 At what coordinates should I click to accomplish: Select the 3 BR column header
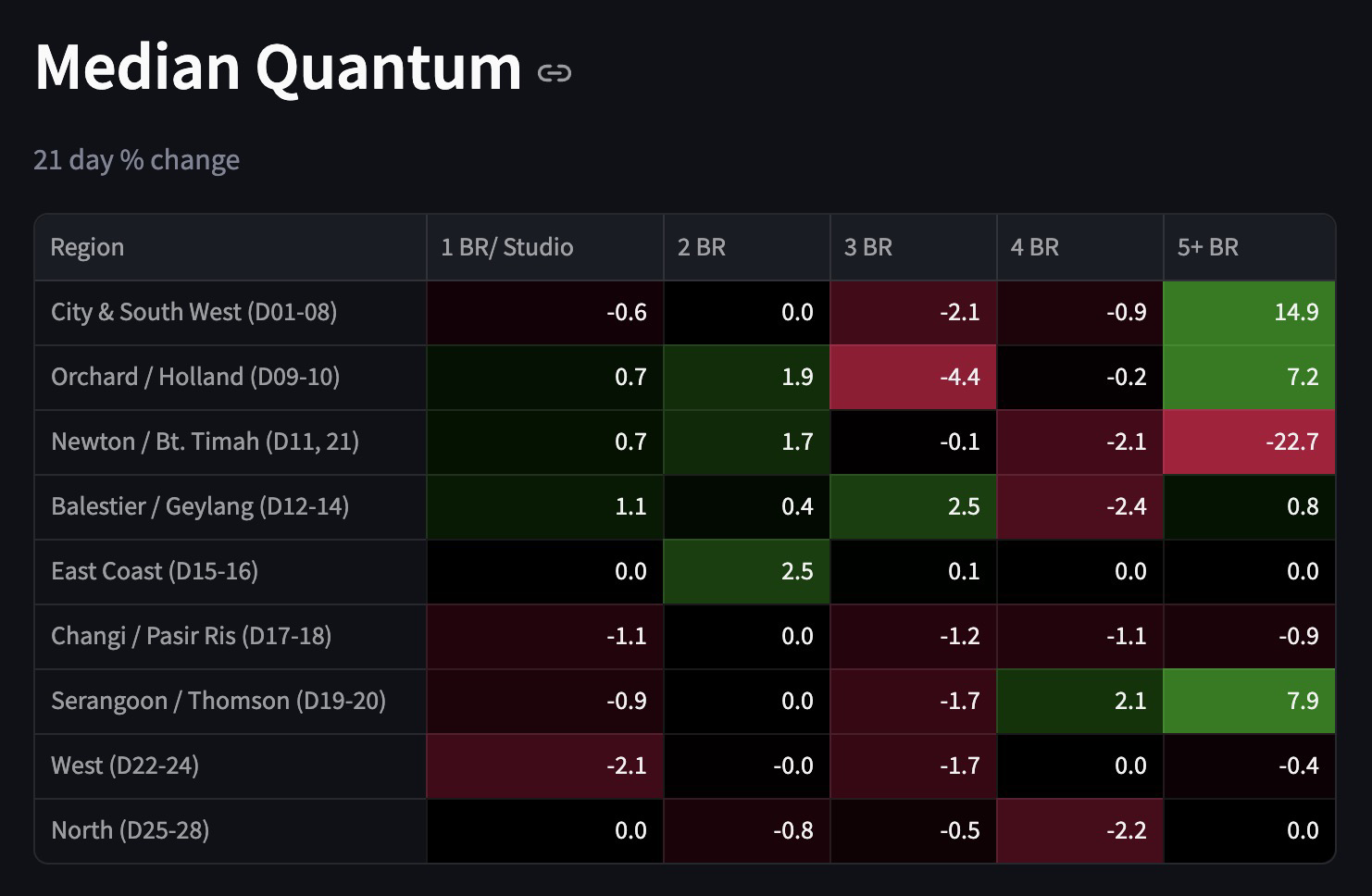point(867,247)
